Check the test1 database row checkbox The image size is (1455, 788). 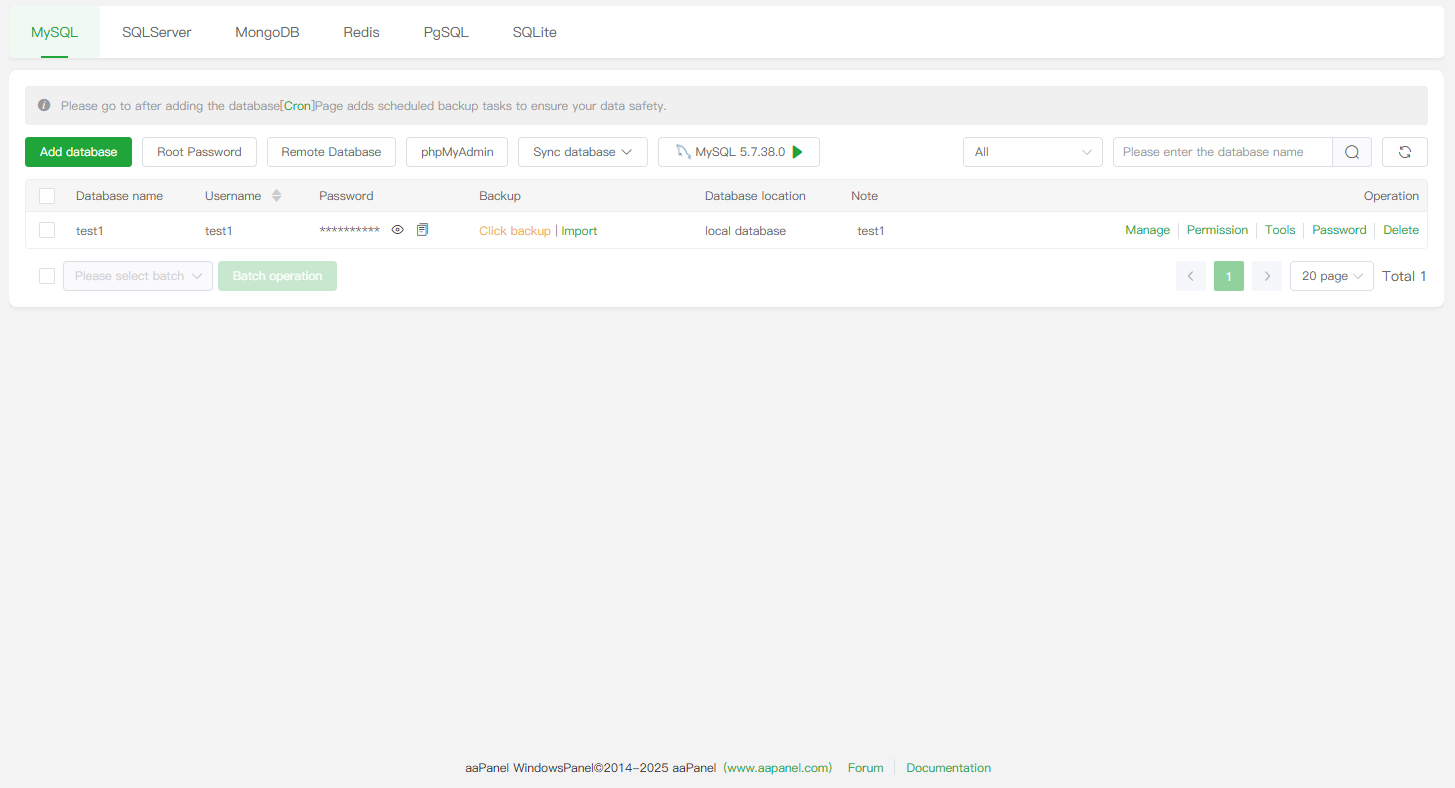47,230
